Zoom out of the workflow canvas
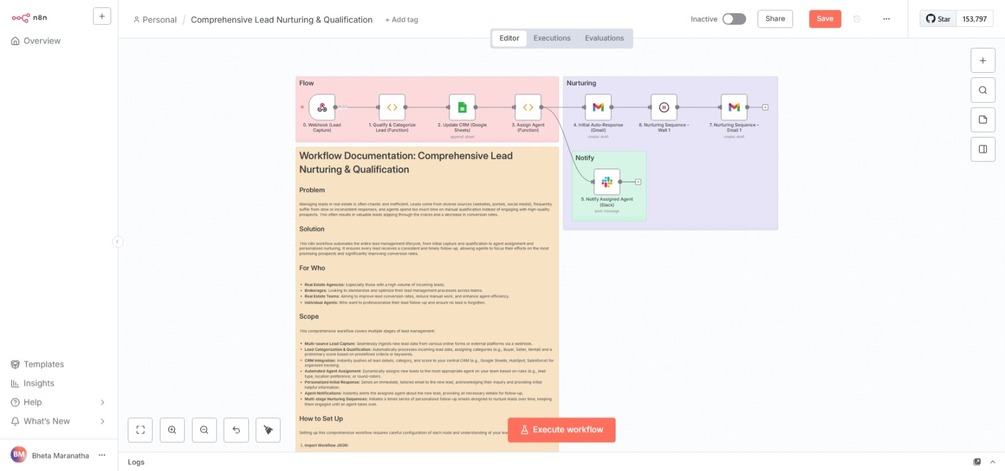This screenshot has height=471, width=1005. tap(204, 430)
